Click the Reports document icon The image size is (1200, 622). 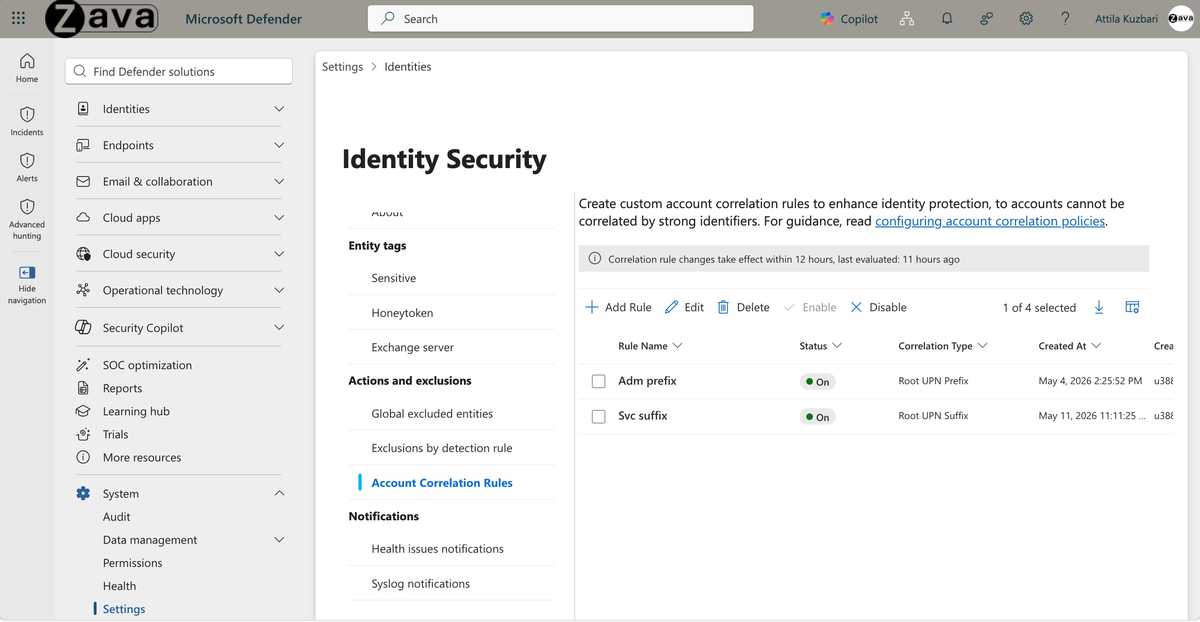click(84, 388)
